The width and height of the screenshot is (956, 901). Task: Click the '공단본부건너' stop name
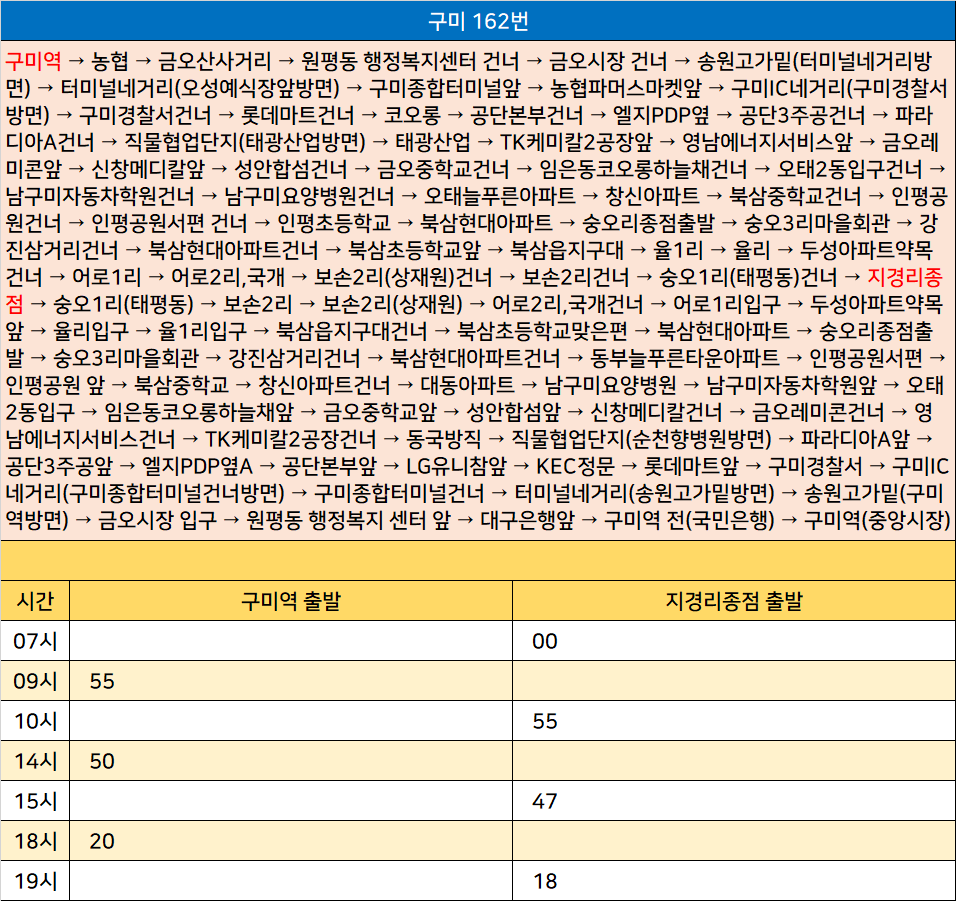(x=527, y=115)
